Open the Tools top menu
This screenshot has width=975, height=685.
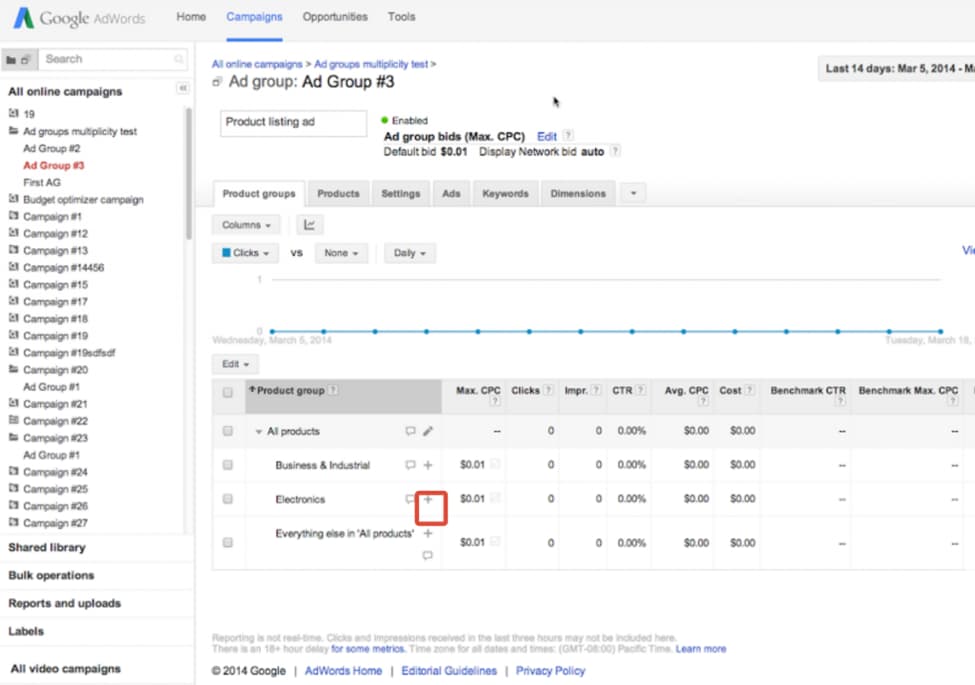(x=402, y=17)
